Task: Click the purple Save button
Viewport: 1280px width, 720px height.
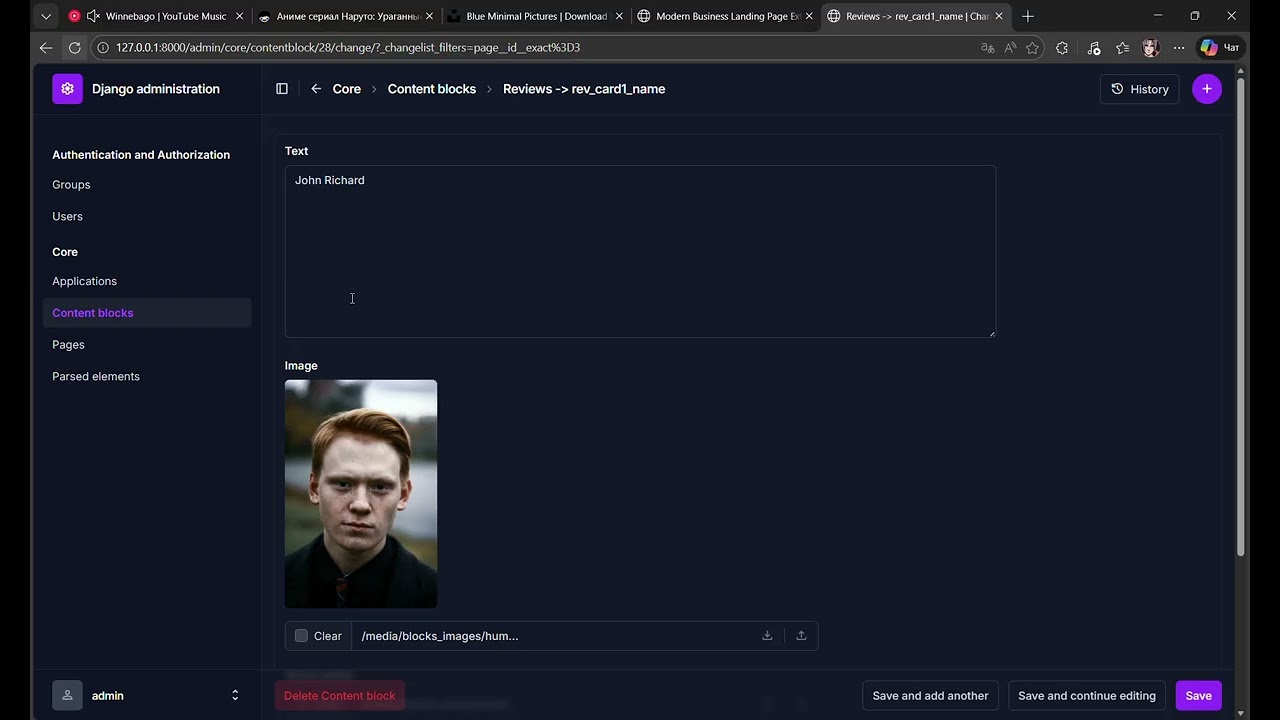Action: coord(1198,696)
